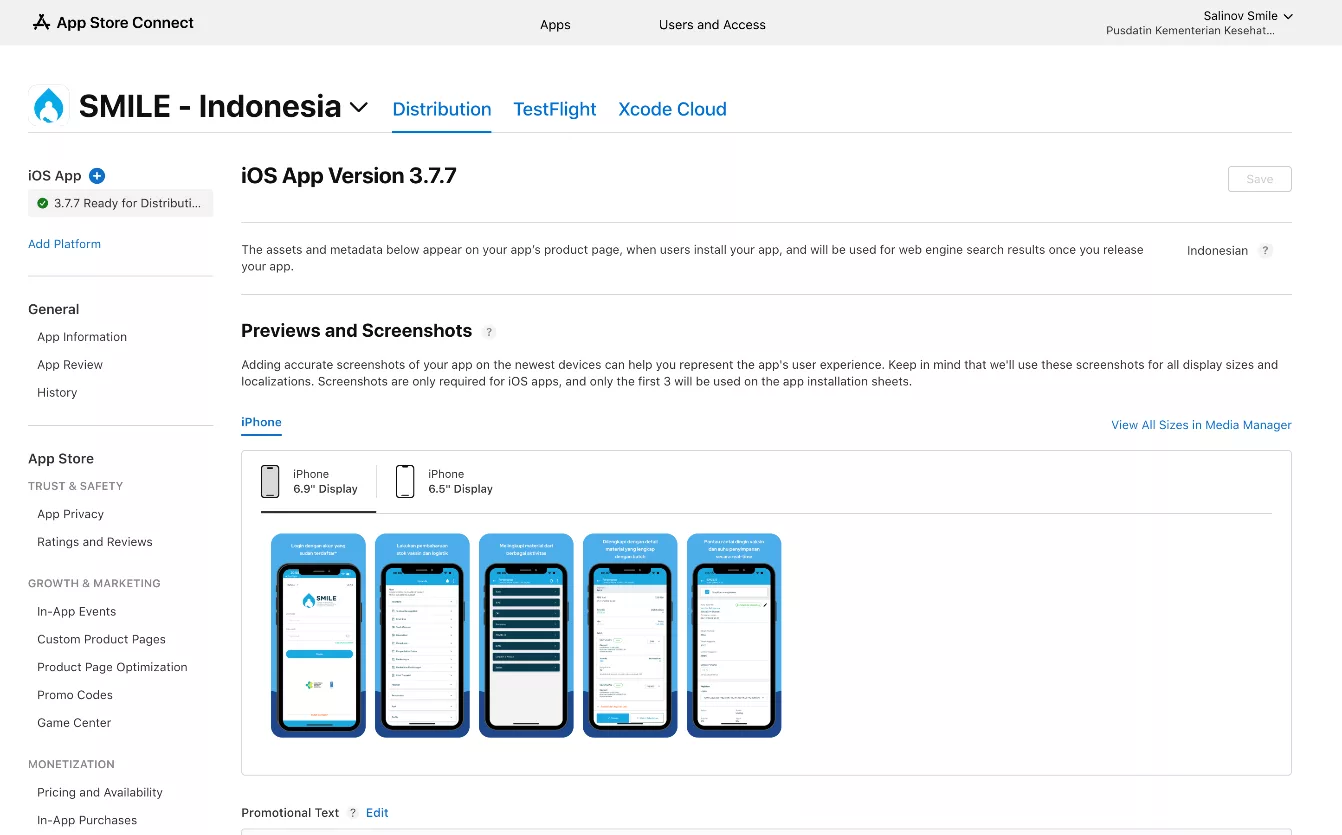
Task: Open App Privacy in the sidebar
Action: (70, 514)
